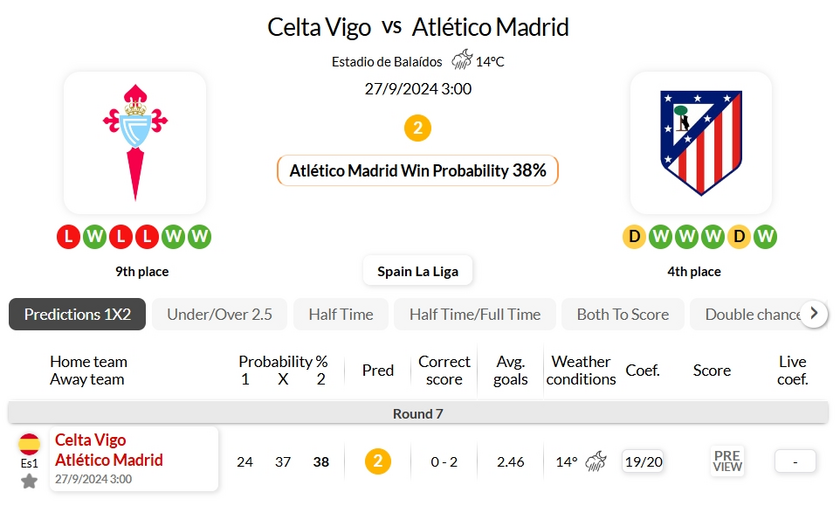
Task: Switch to the Both To Score tab
Action: 622,314
